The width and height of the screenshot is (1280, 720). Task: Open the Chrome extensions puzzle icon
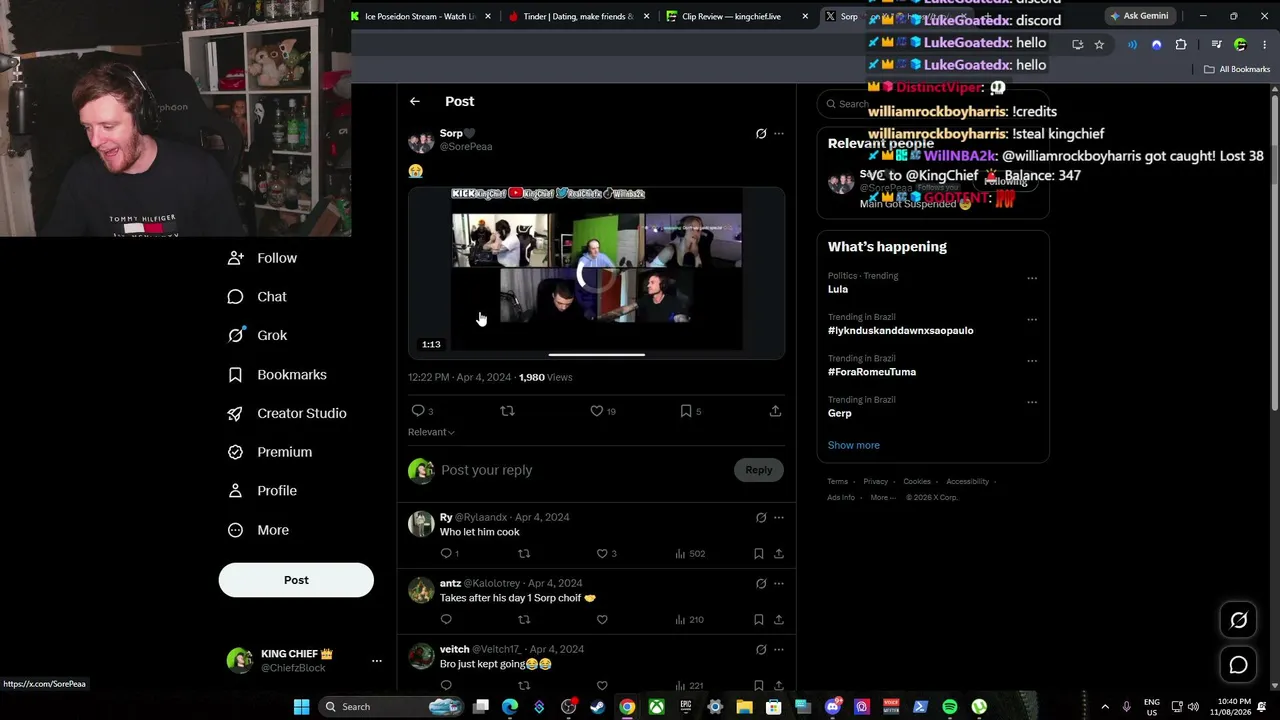coord(1181,44)
